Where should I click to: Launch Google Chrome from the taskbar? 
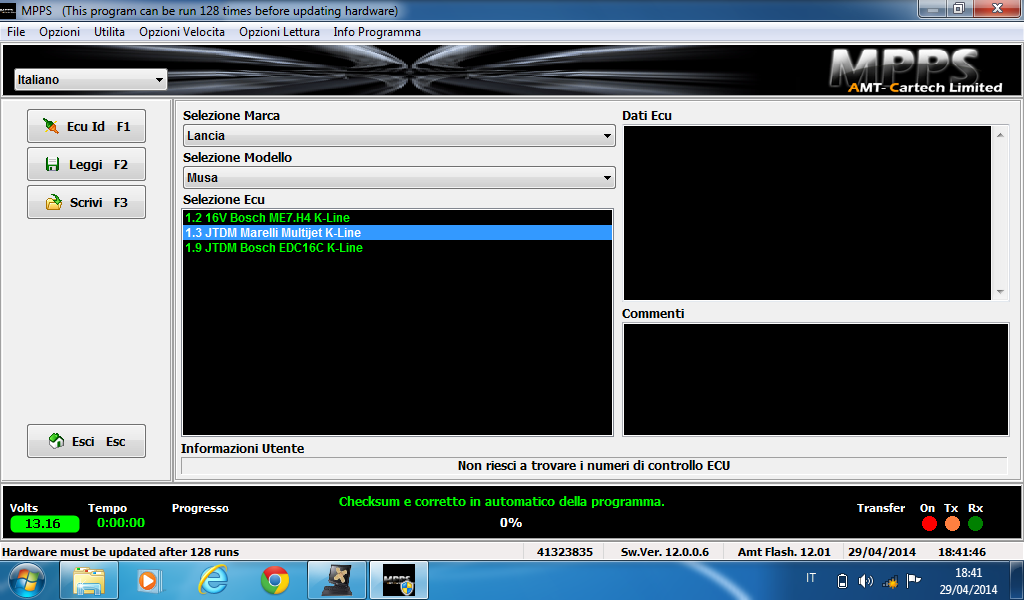pos(275,580)
